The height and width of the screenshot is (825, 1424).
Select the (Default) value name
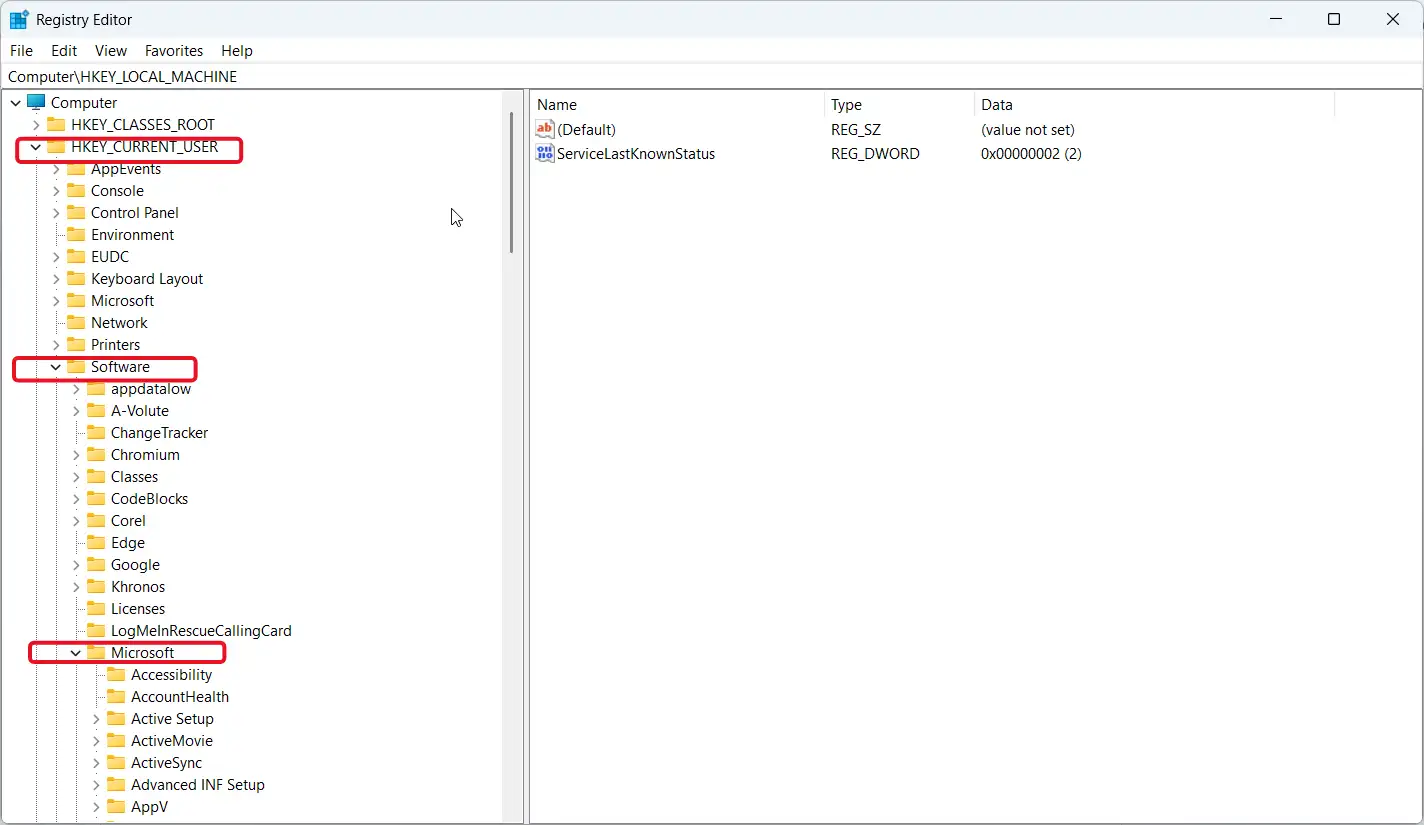point(586,130)
